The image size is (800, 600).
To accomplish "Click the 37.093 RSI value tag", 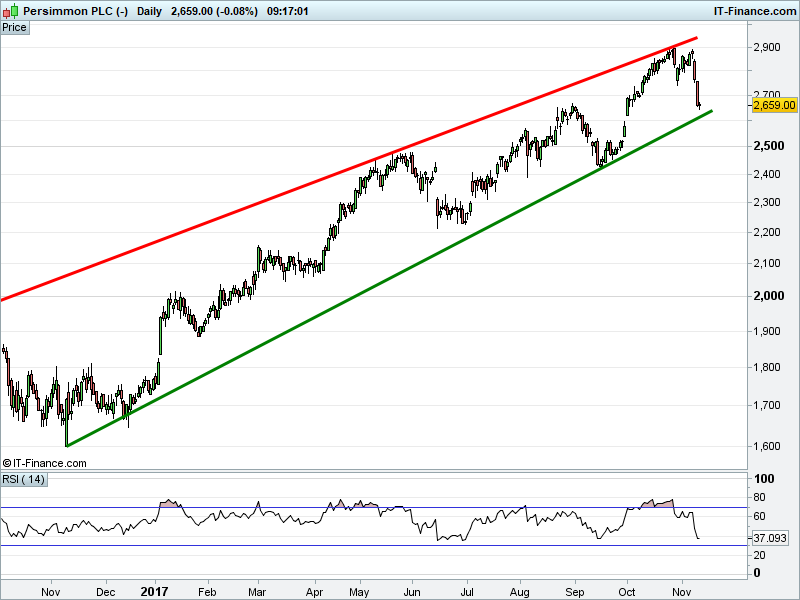I will click(x=770, y=538).
